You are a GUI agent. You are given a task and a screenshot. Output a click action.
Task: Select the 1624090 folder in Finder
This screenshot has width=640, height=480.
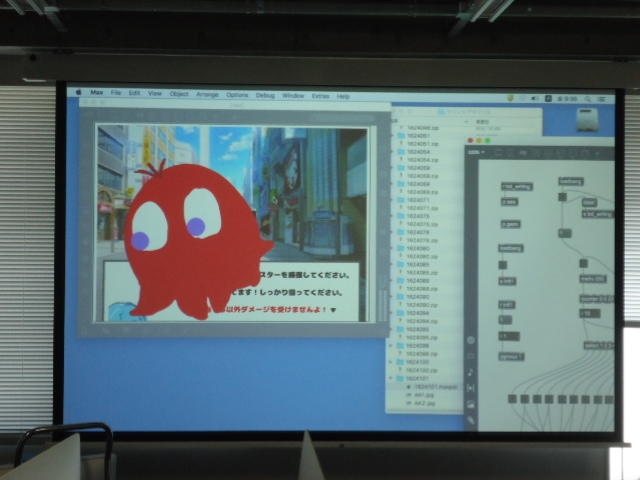tap(414, 297)
